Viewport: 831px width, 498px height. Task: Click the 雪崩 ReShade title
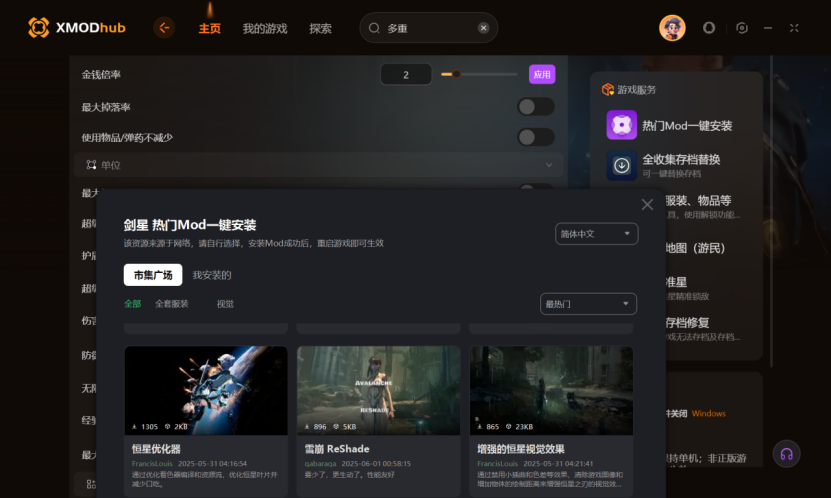click(x=337, y=449)
